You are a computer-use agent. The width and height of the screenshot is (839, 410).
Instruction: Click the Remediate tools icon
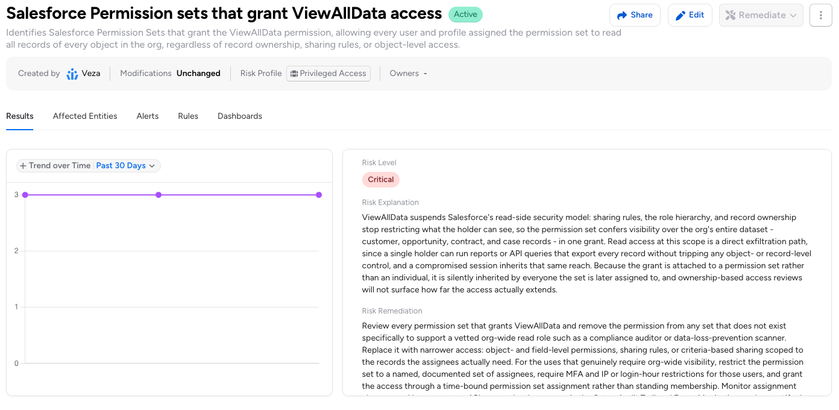(x=730, y=16)
